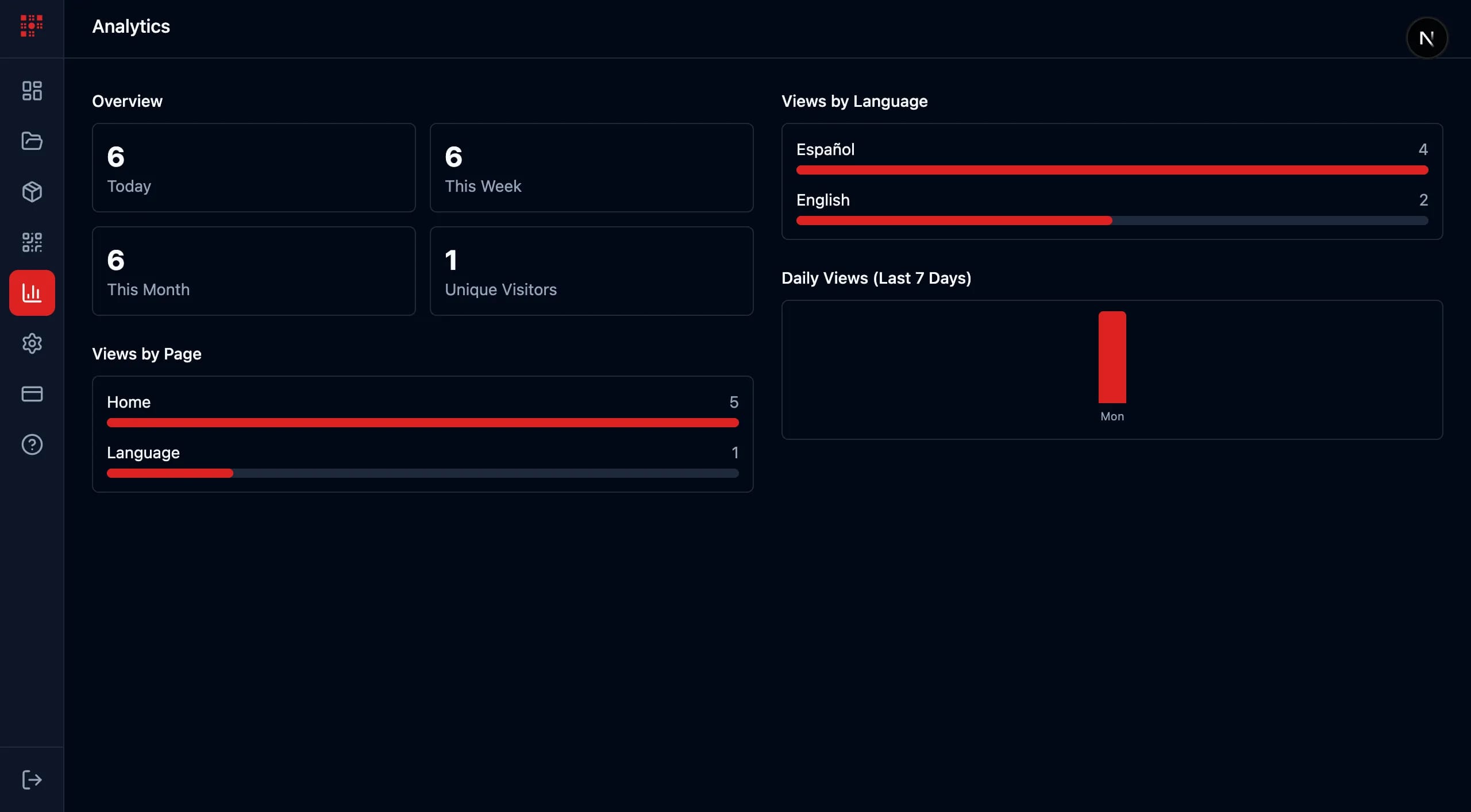The image size is (1471, 812).
Task: Click the Unique Visitors card showing 1
Action: tap(591, 271)
